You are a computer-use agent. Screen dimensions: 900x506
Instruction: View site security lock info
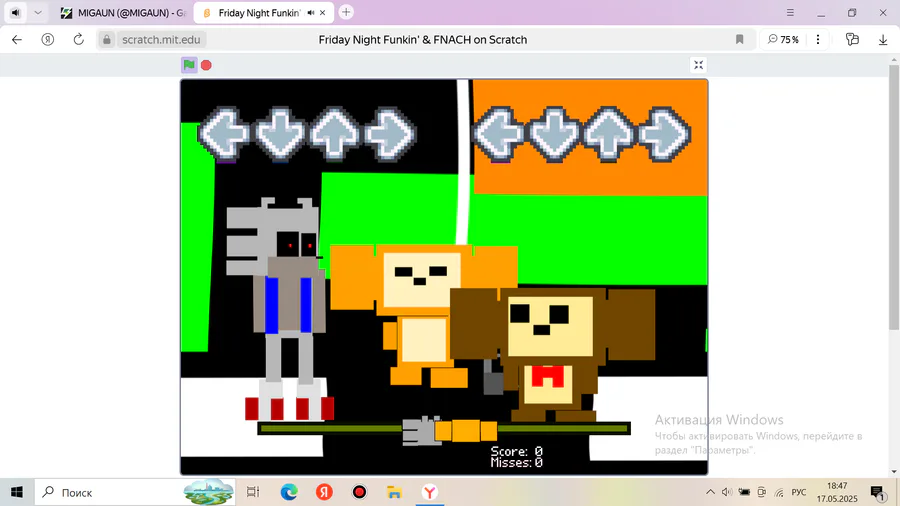[107, 40]
